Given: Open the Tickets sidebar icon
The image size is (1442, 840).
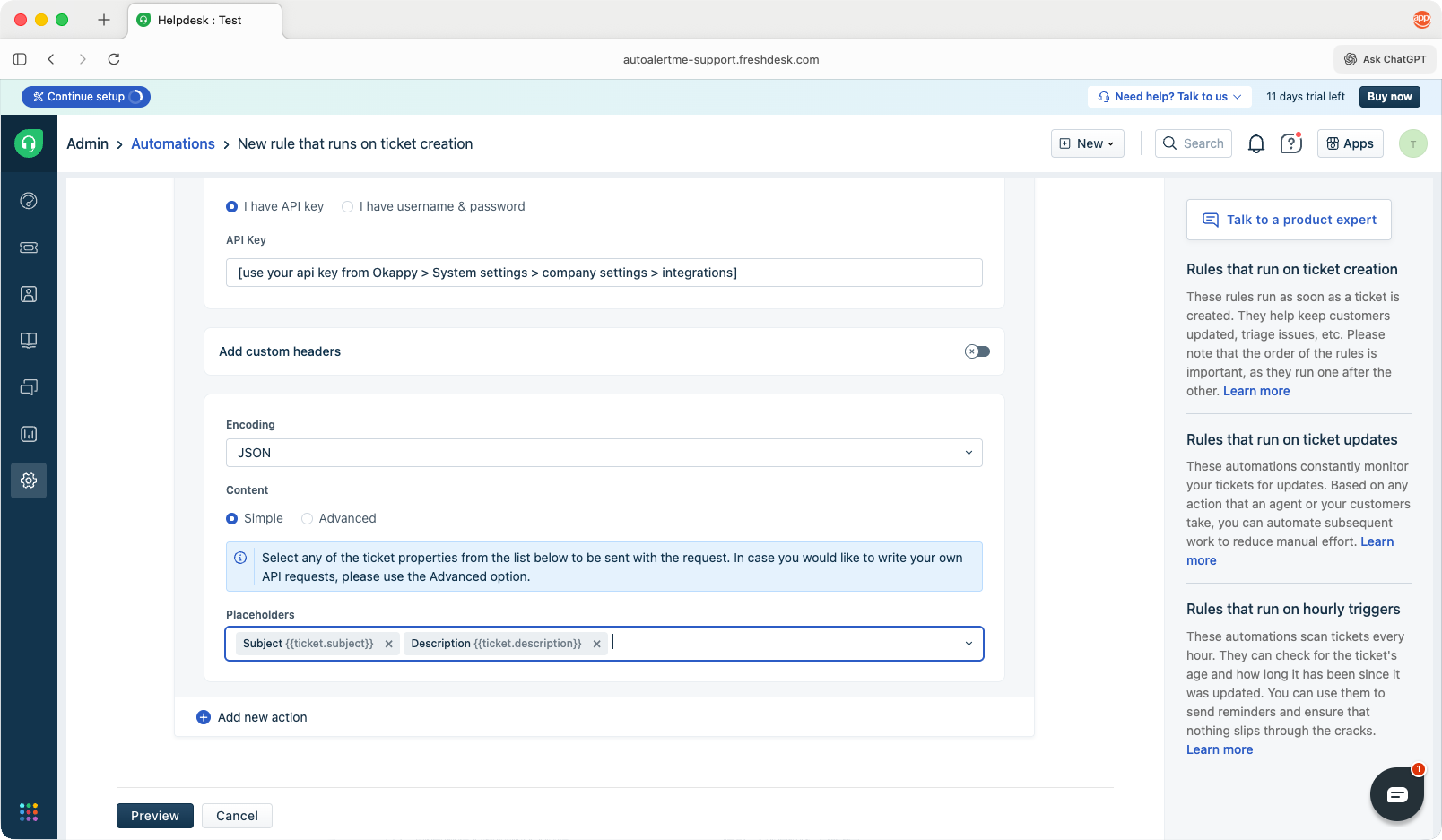Looking at the screenshot, I should coord(29,247).
